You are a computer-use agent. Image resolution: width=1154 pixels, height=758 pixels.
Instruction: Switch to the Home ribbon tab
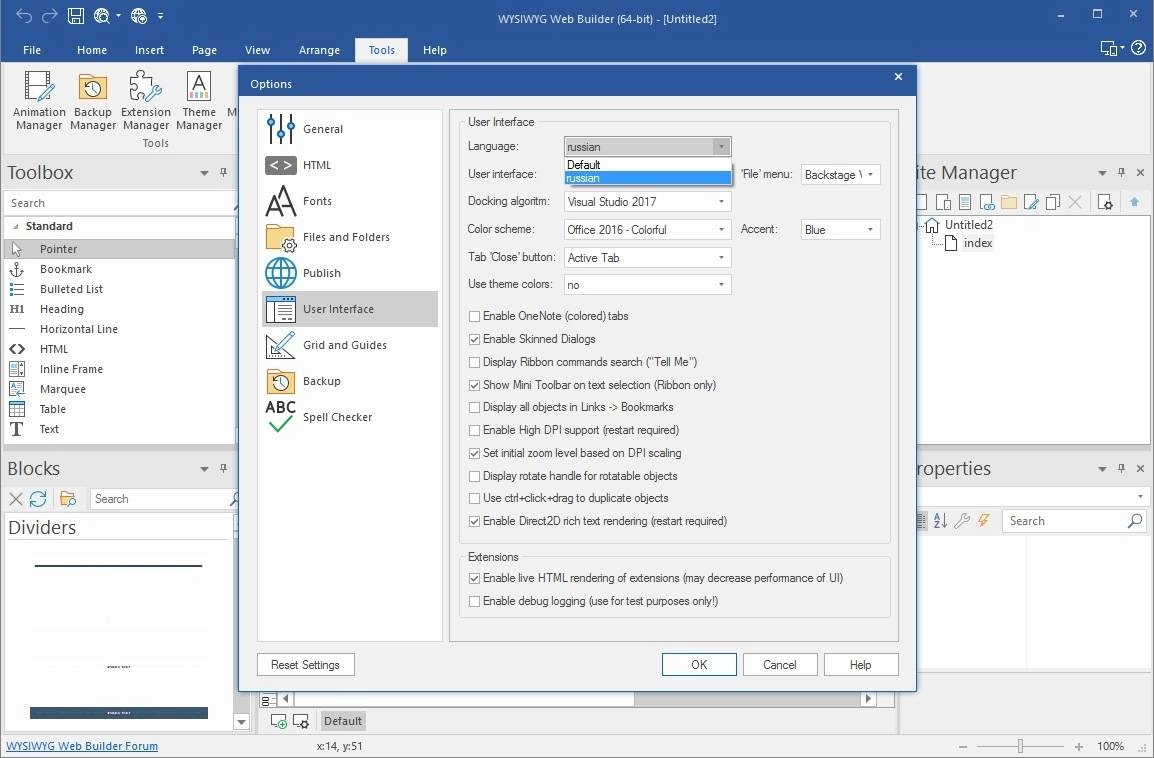coord(92,50)
